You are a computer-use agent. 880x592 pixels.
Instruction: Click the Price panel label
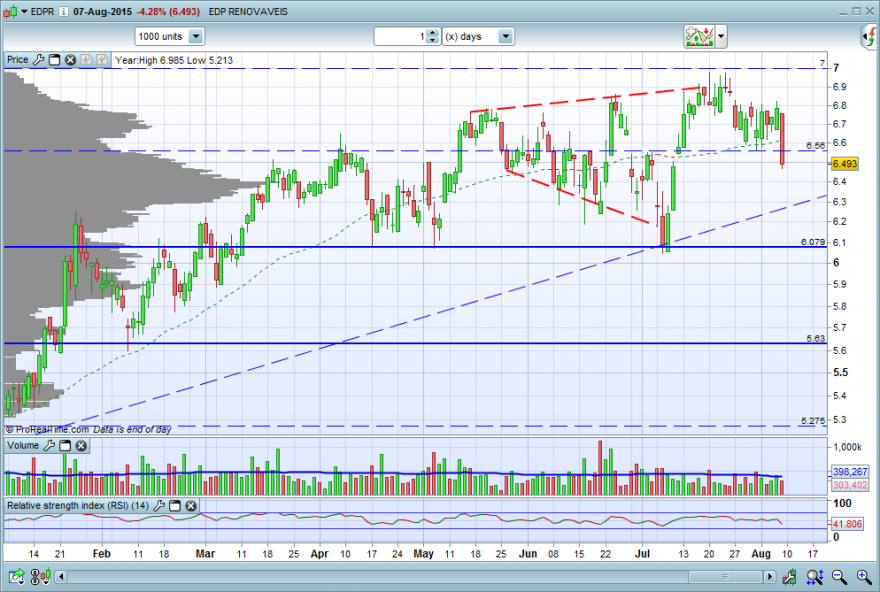click(x=17, y=59)
